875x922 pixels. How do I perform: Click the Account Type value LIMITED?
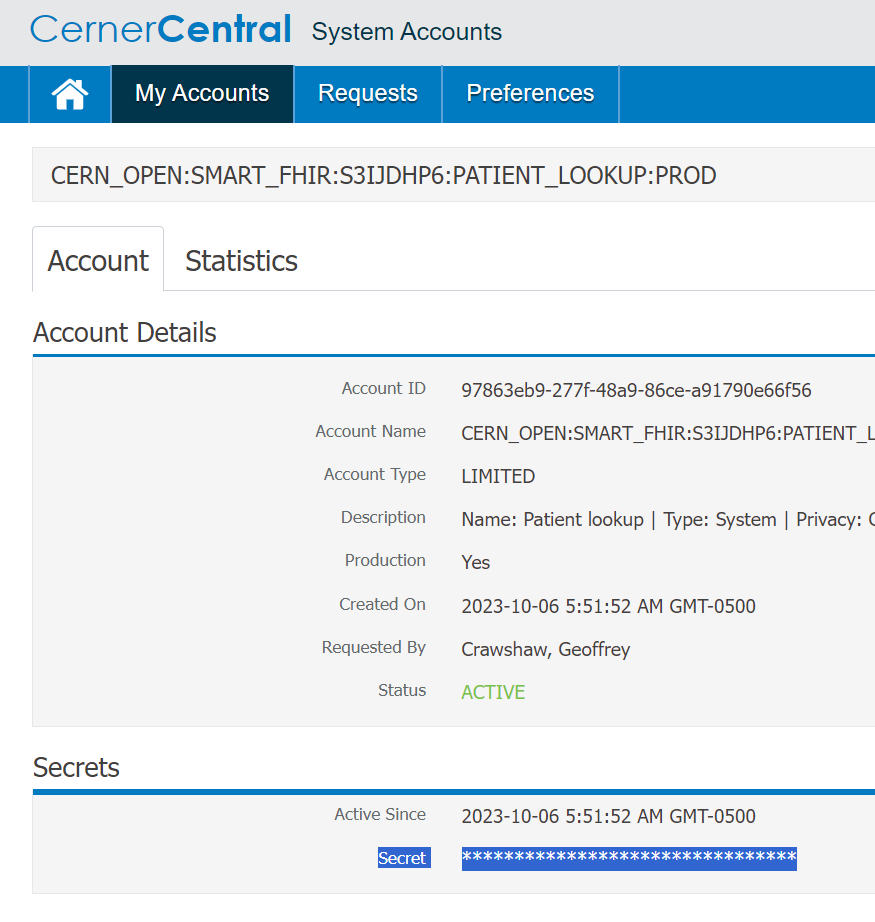498,476
